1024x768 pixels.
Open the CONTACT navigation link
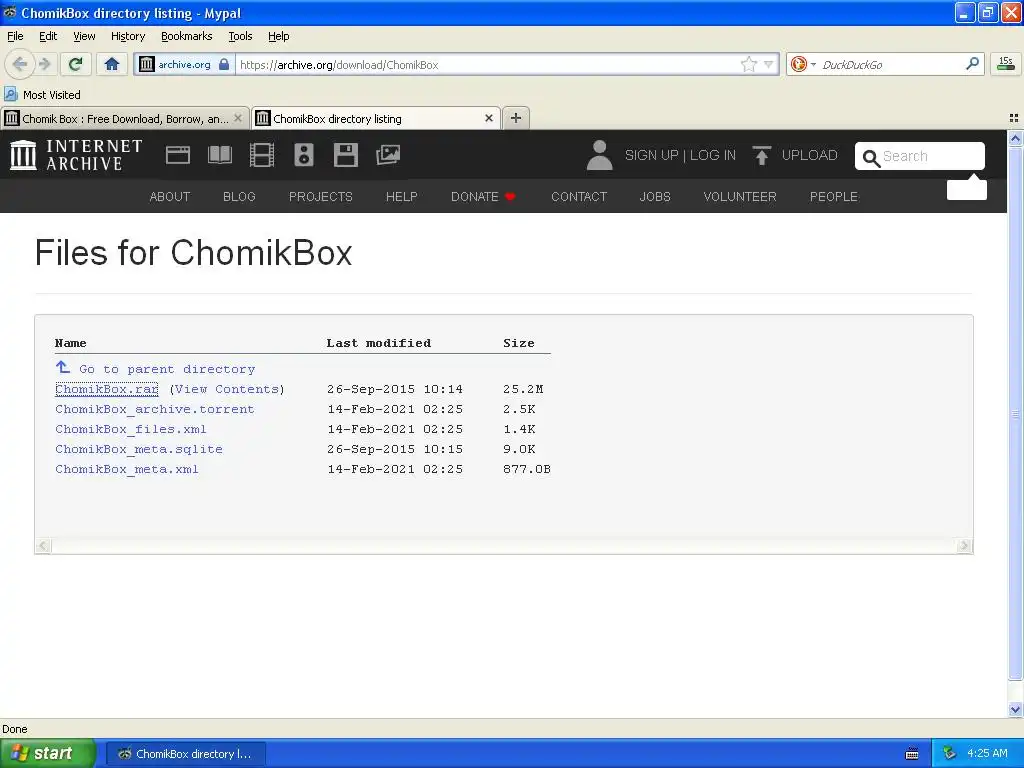[579, 197]
